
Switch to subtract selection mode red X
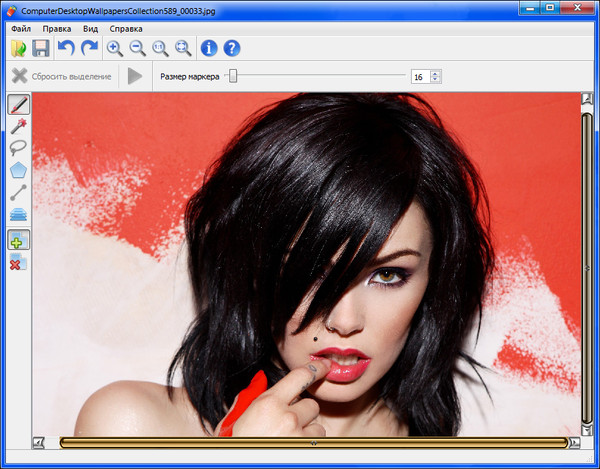[x=18, y=262]
